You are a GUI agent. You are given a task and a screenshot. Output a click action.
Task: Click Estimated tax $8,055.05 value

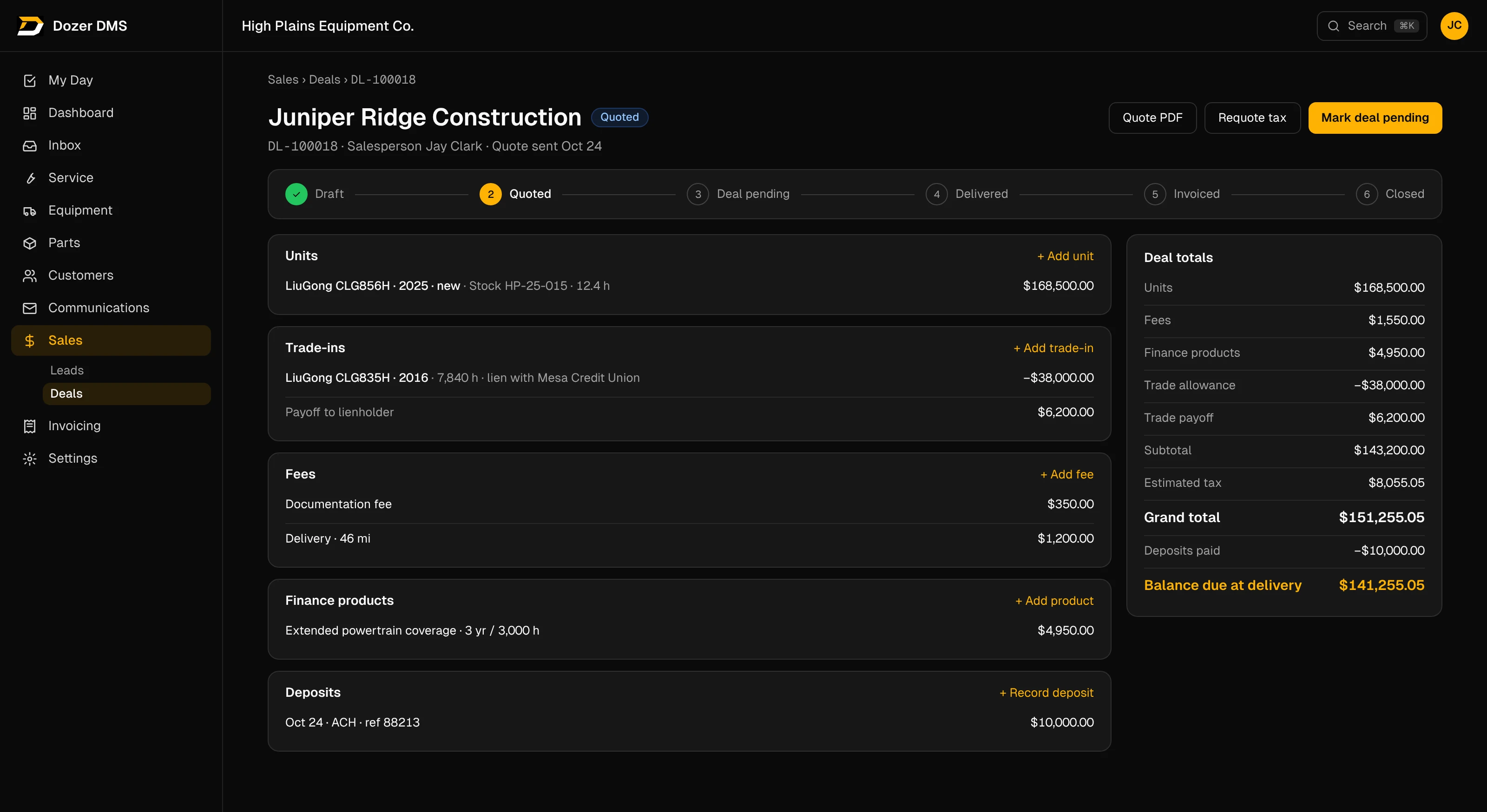coord(1396,483)
